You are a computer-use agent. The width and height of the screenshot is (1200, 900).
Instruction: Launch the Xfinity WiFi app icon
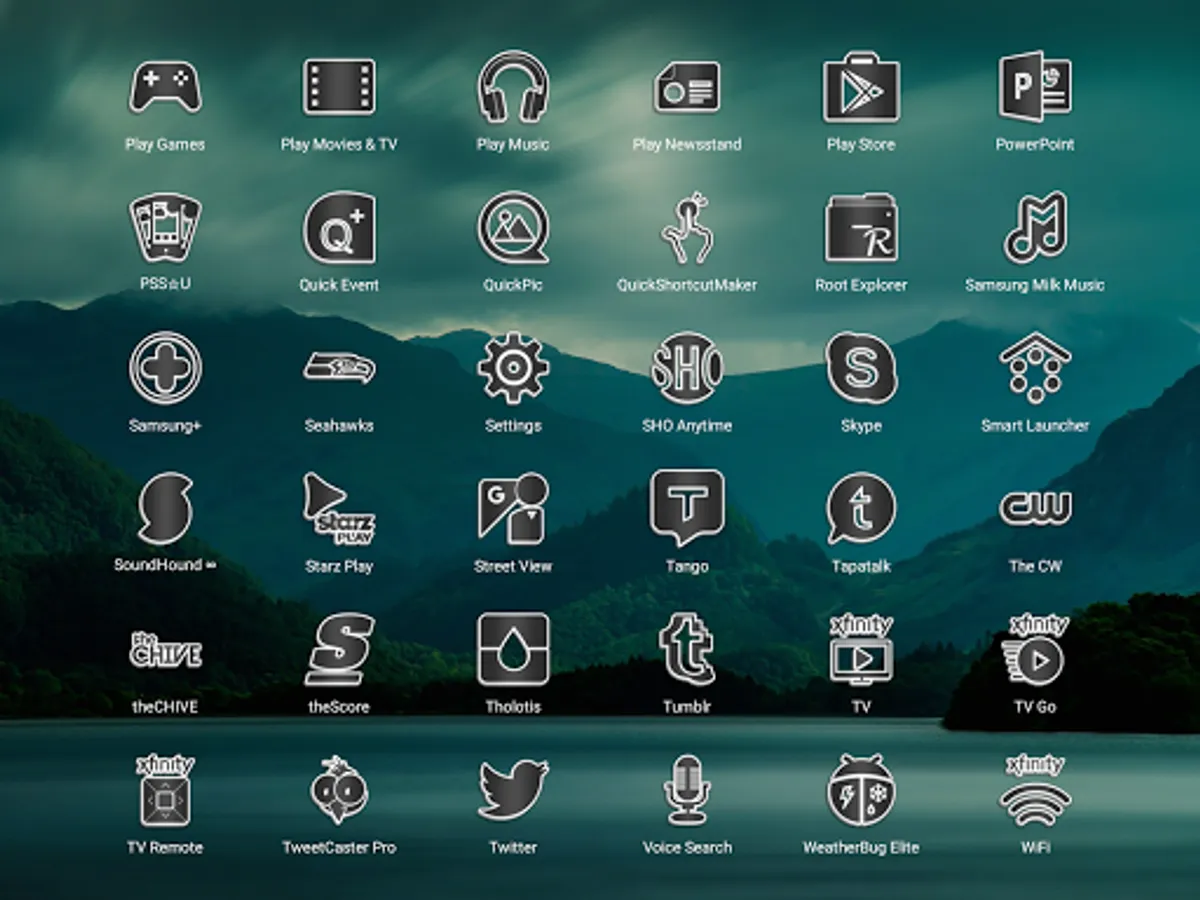tap(1035, 791)
